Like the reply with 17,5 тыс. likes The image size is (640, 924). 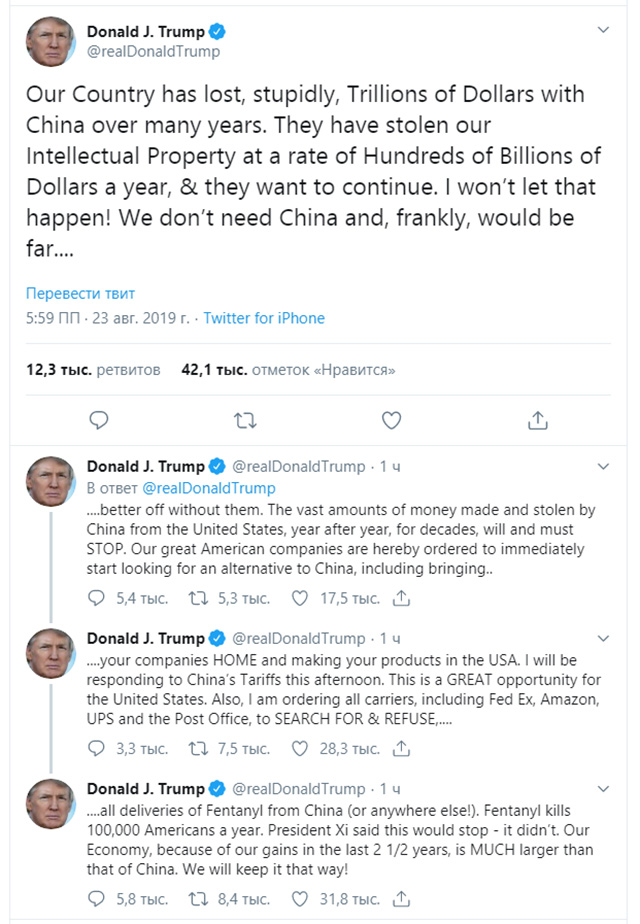pos(300,598)
